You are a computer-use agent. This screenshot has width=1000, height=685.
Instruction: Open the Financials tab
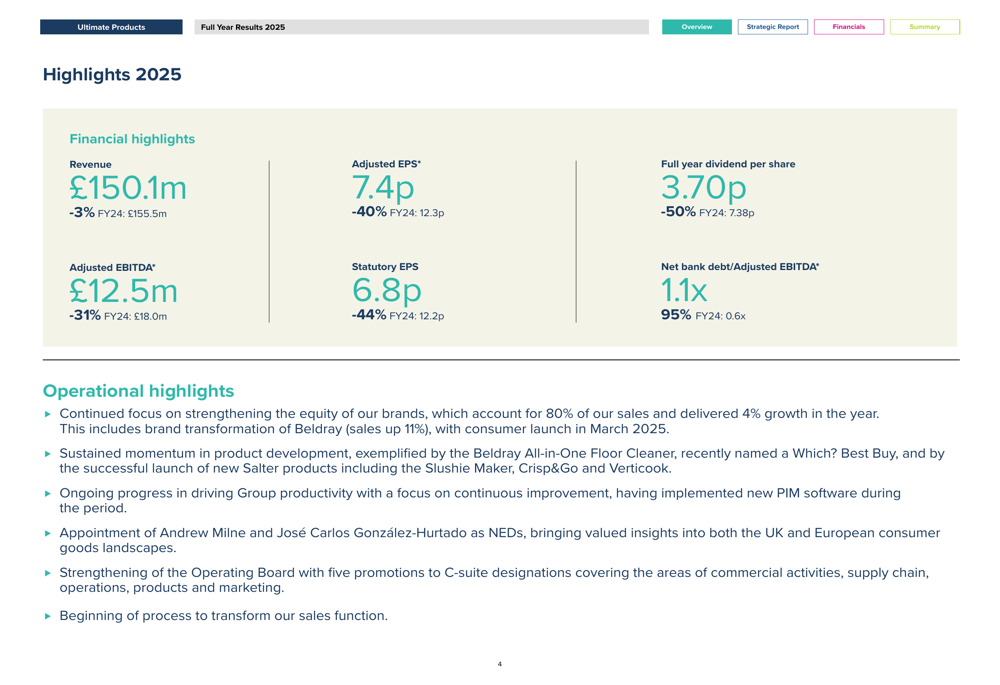[849, 27]
